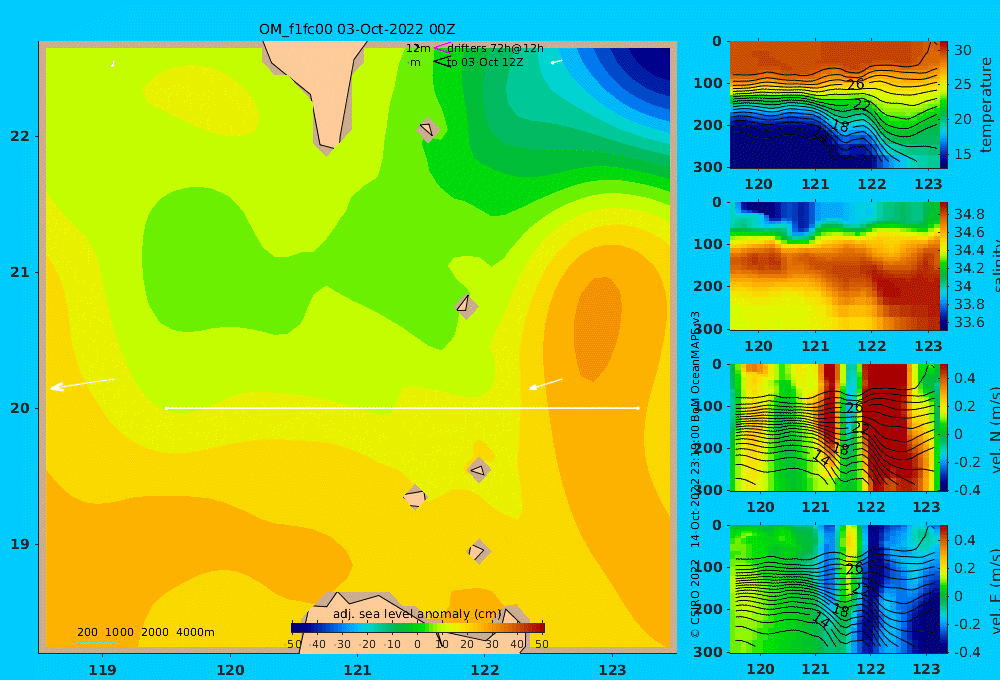Click the southernmost small island near 19°N

[478, 551]
